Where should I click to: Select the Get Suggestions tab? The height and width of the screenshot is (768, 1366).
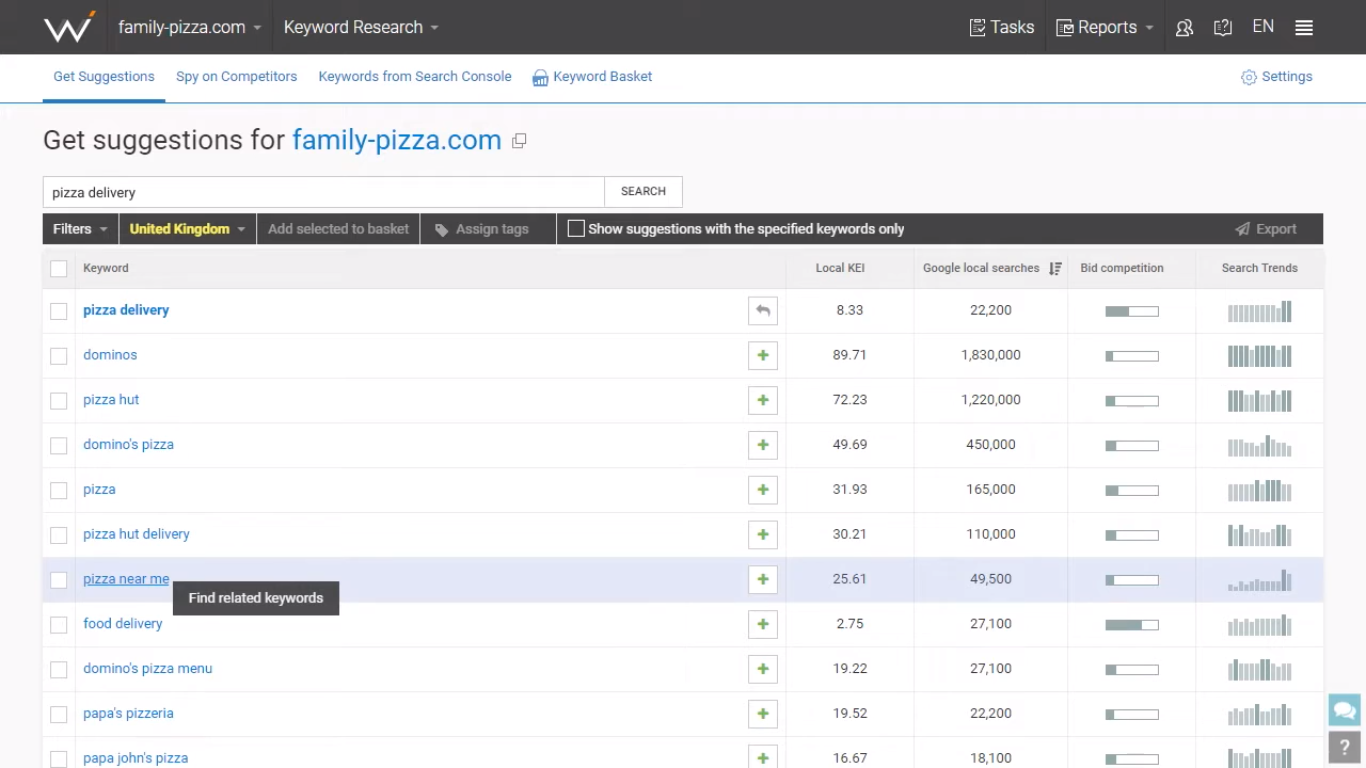point(104,77)
